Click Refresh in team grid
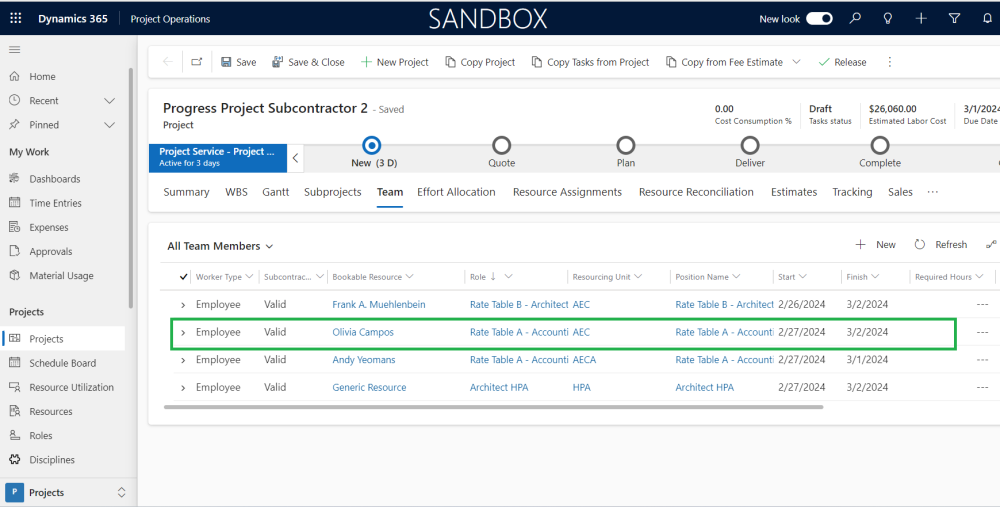1000x507 pixels. pyautogui.click(x=941, y=245)
